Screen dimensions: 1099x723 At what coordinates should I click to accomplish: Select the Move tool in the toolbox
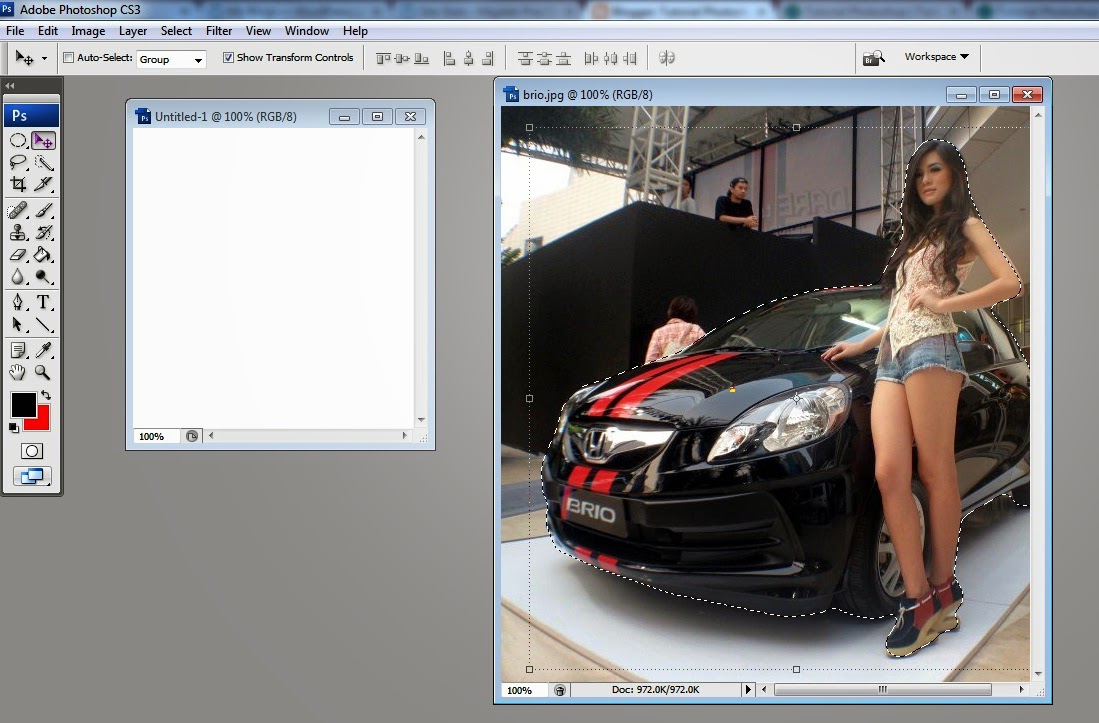pos(43,141)
